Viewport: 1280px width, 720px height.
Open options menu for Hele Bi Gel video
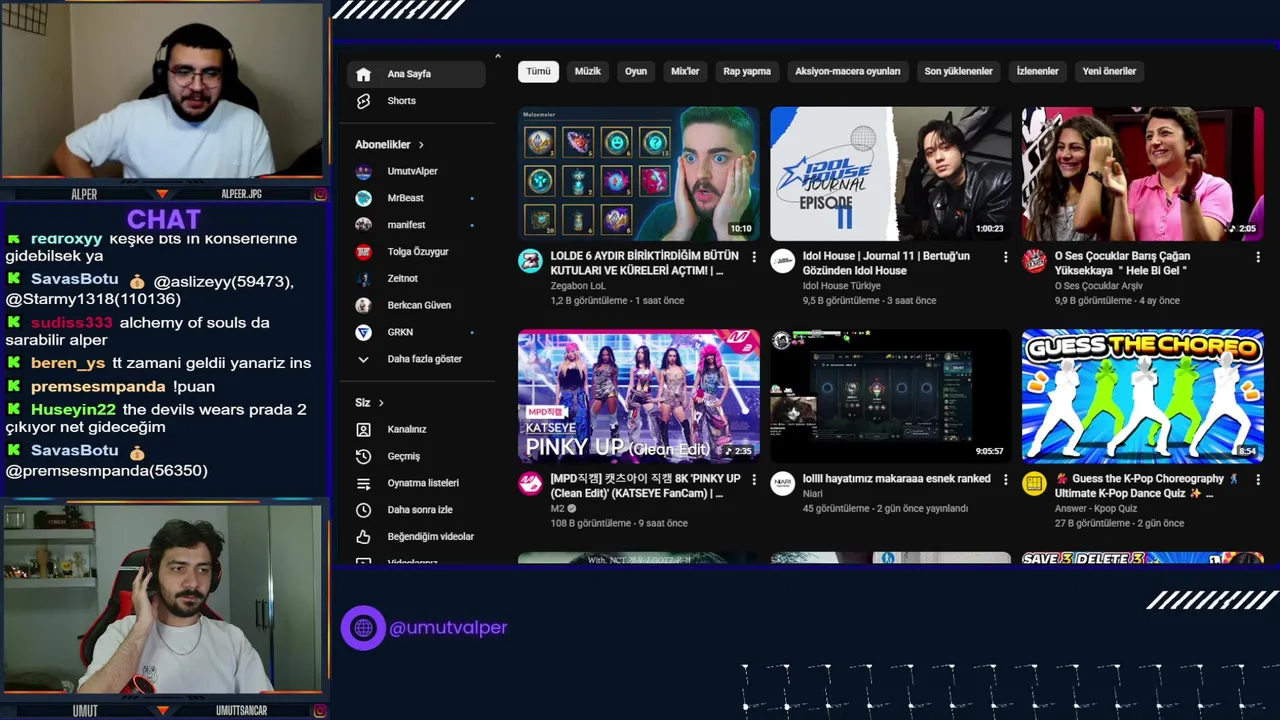1258,257
